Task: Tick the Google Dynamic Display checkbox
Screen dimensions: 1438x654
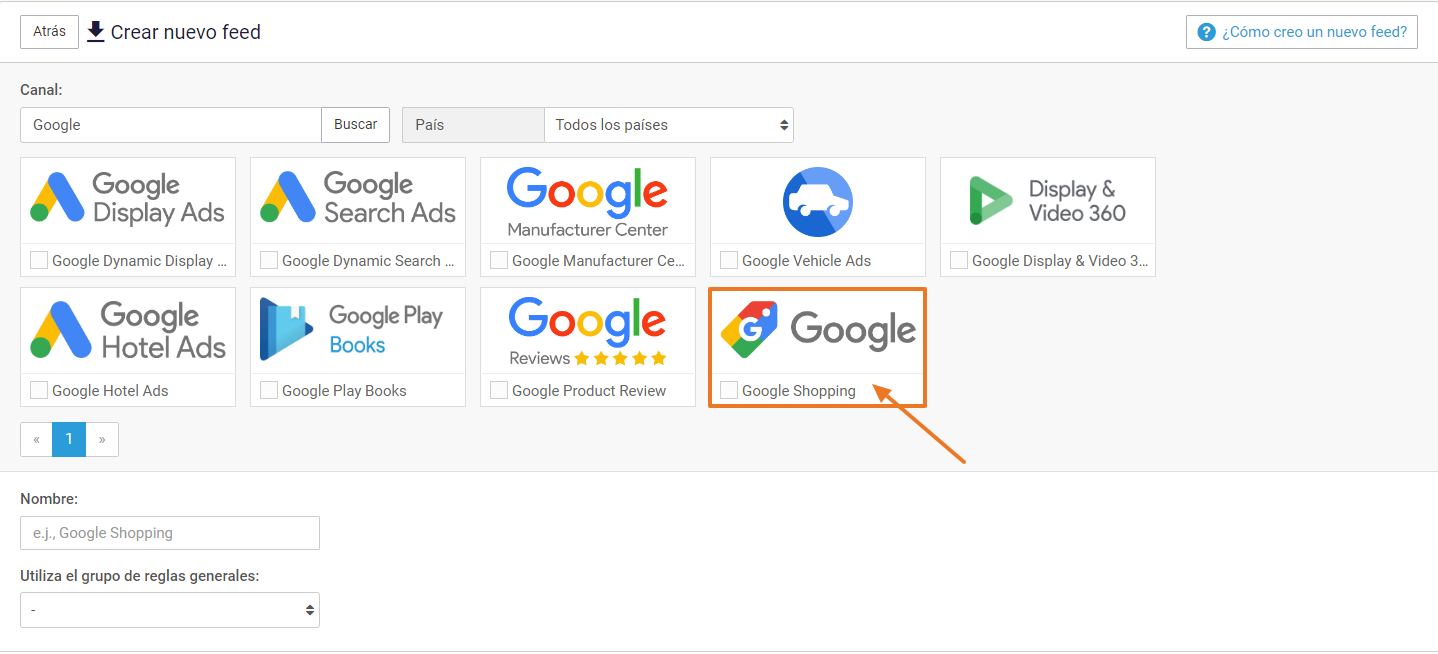Action: pyautogui.click(x=39, y=260)
